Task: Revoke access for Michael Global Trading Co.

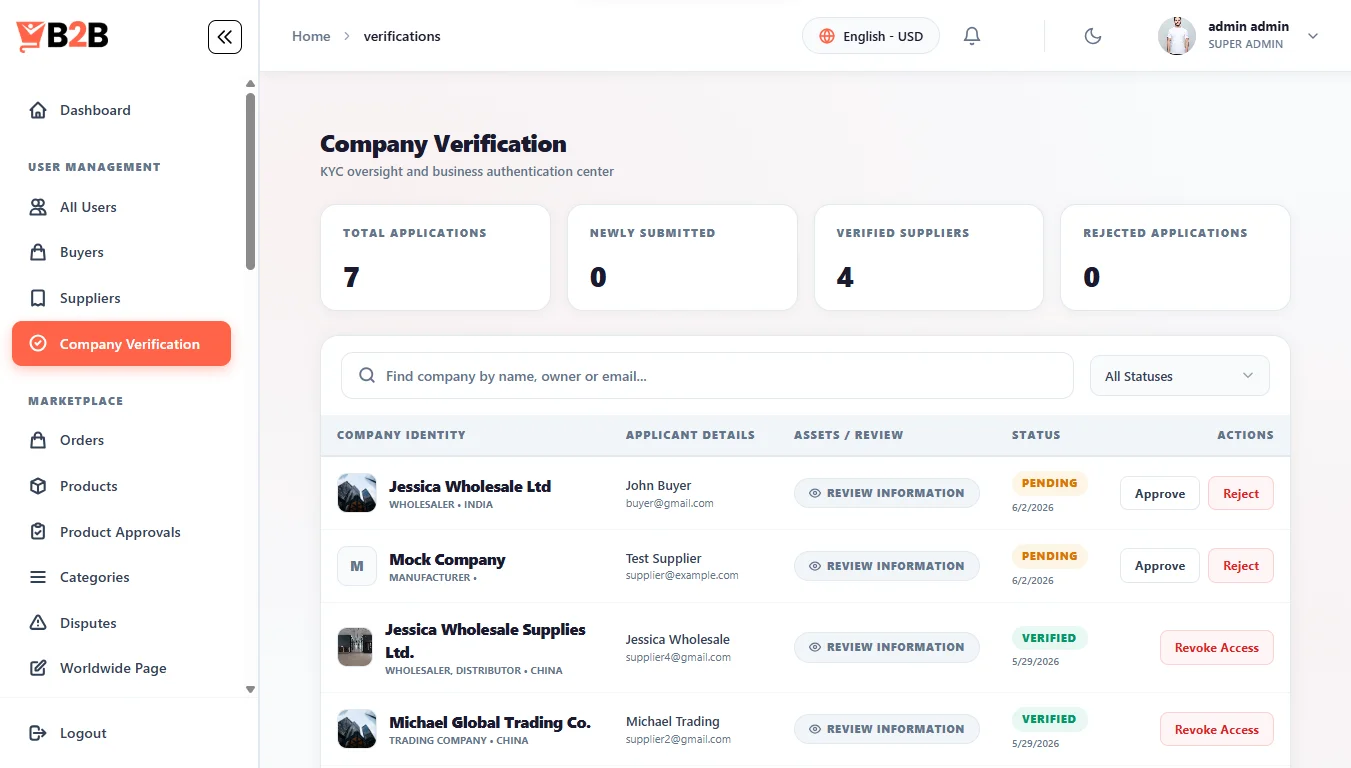Action: [1217, 729]
